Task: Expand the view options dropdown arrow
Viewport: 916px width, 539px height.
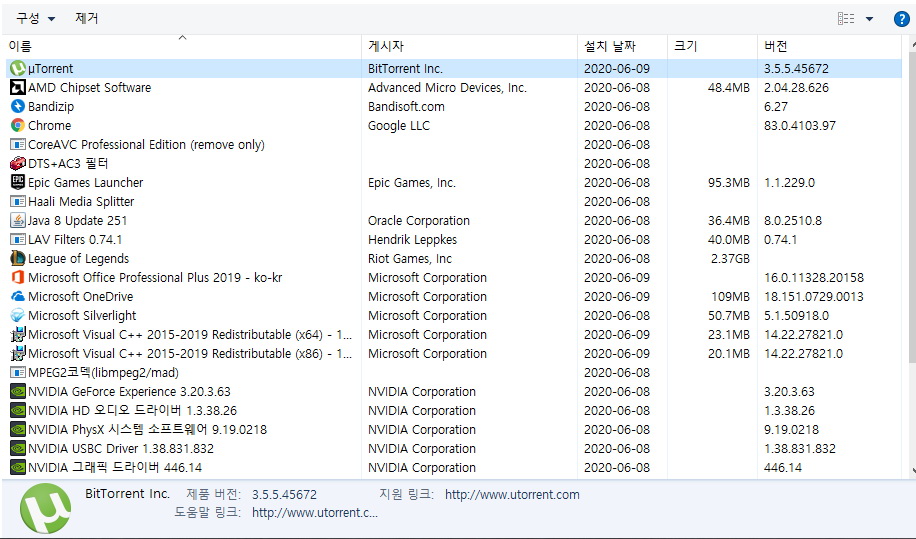Action: [x=869, y=19]
